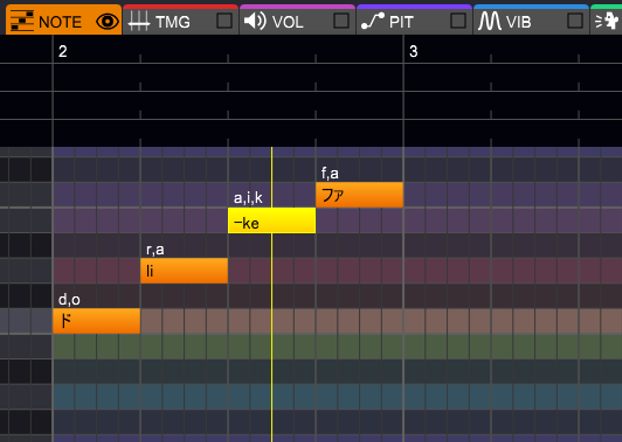Jump to measure 2 marker
Screen dimensions: 622x442
tap(63, 51)
